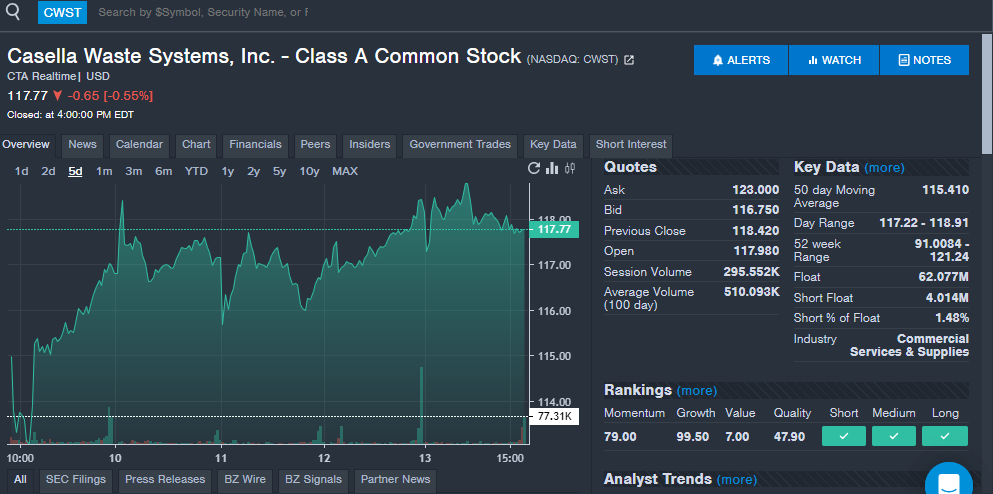Click the Bid value 116.750

pyautogui.click(x=756, y=210)
